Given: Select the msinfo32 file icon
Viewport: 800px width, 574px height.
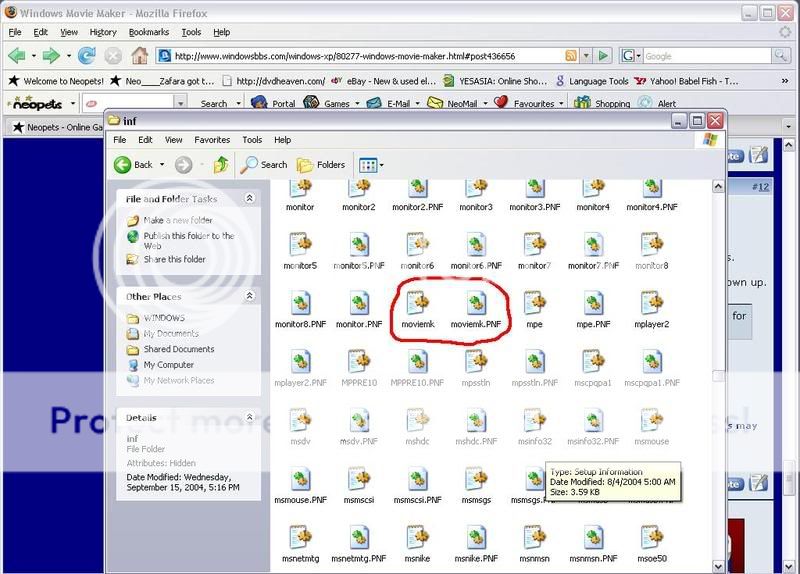Looking at the screenshot, I should [x=535, y=421].
